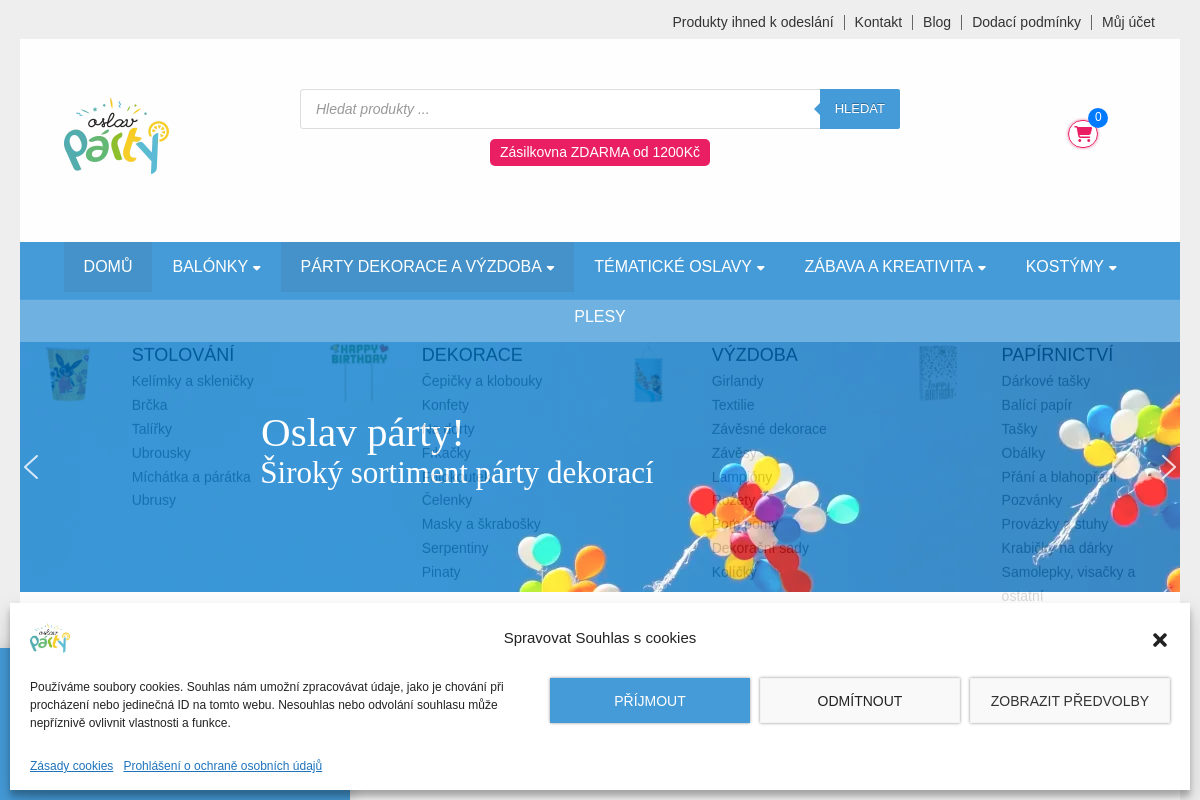The image size is (1200, 800).
Task: Click the thumbnail beside Papírnictví
Action: pyautogui.click(x=938, y=373)
